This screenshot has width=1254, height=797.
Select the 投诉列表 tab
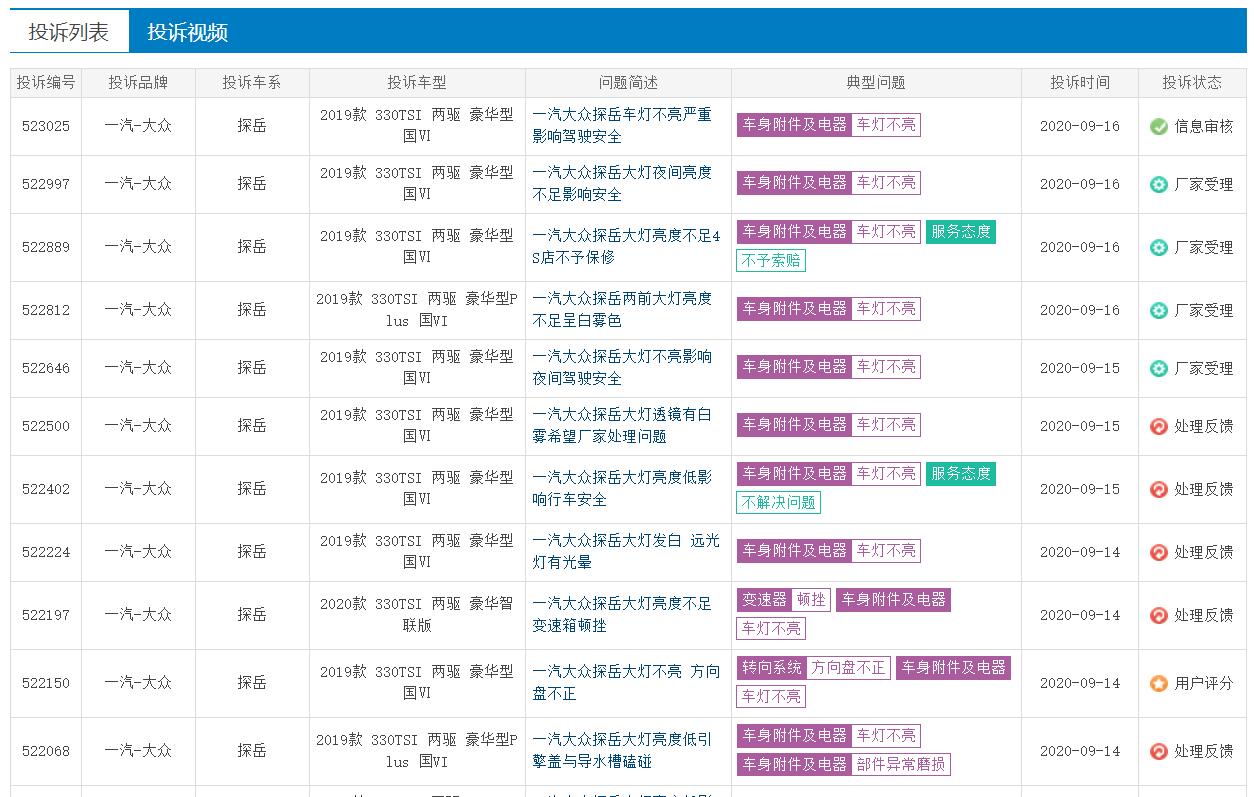pos(69,32)
